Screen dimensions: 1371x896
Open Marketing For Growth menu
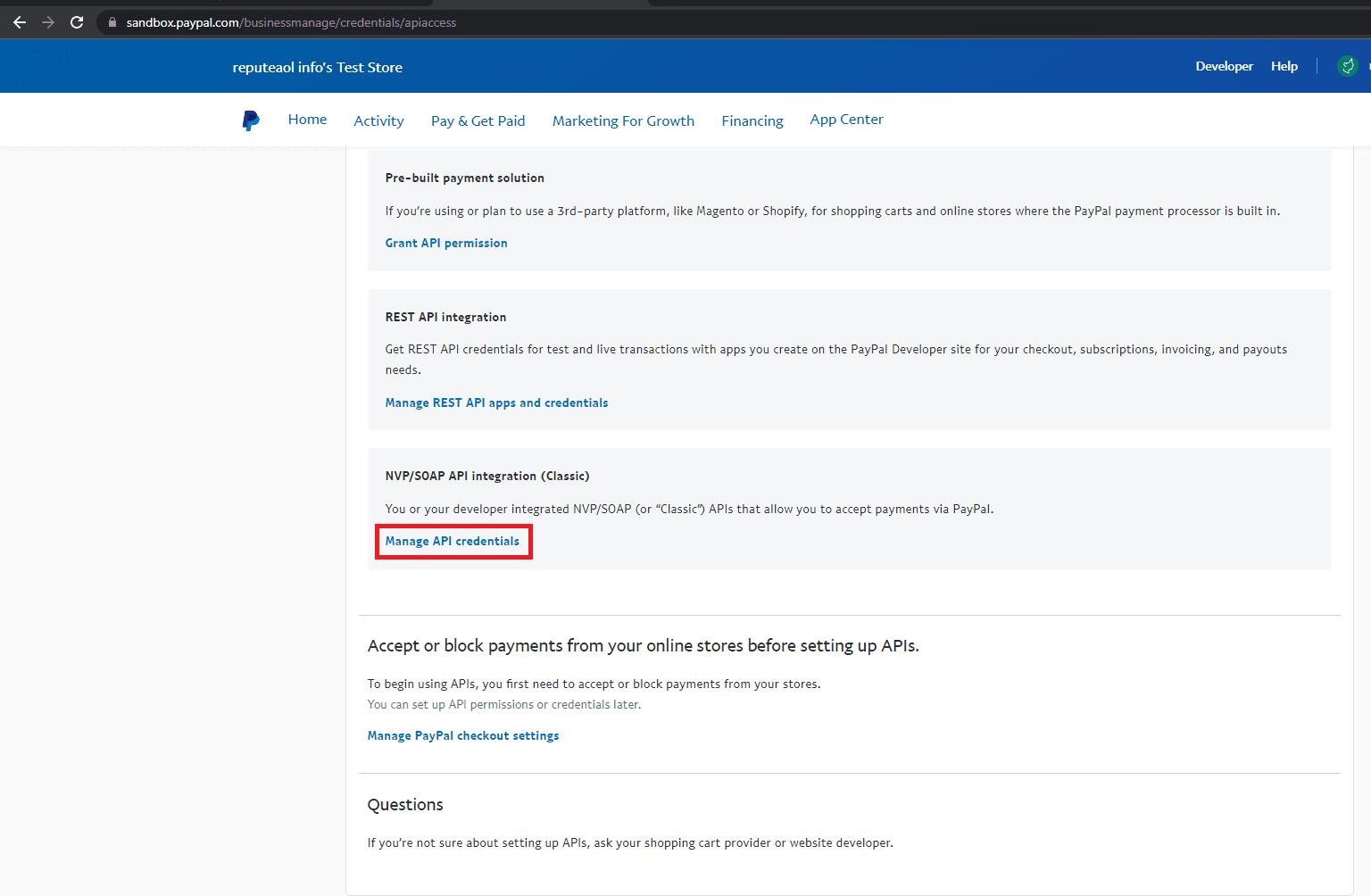(623, 120)
